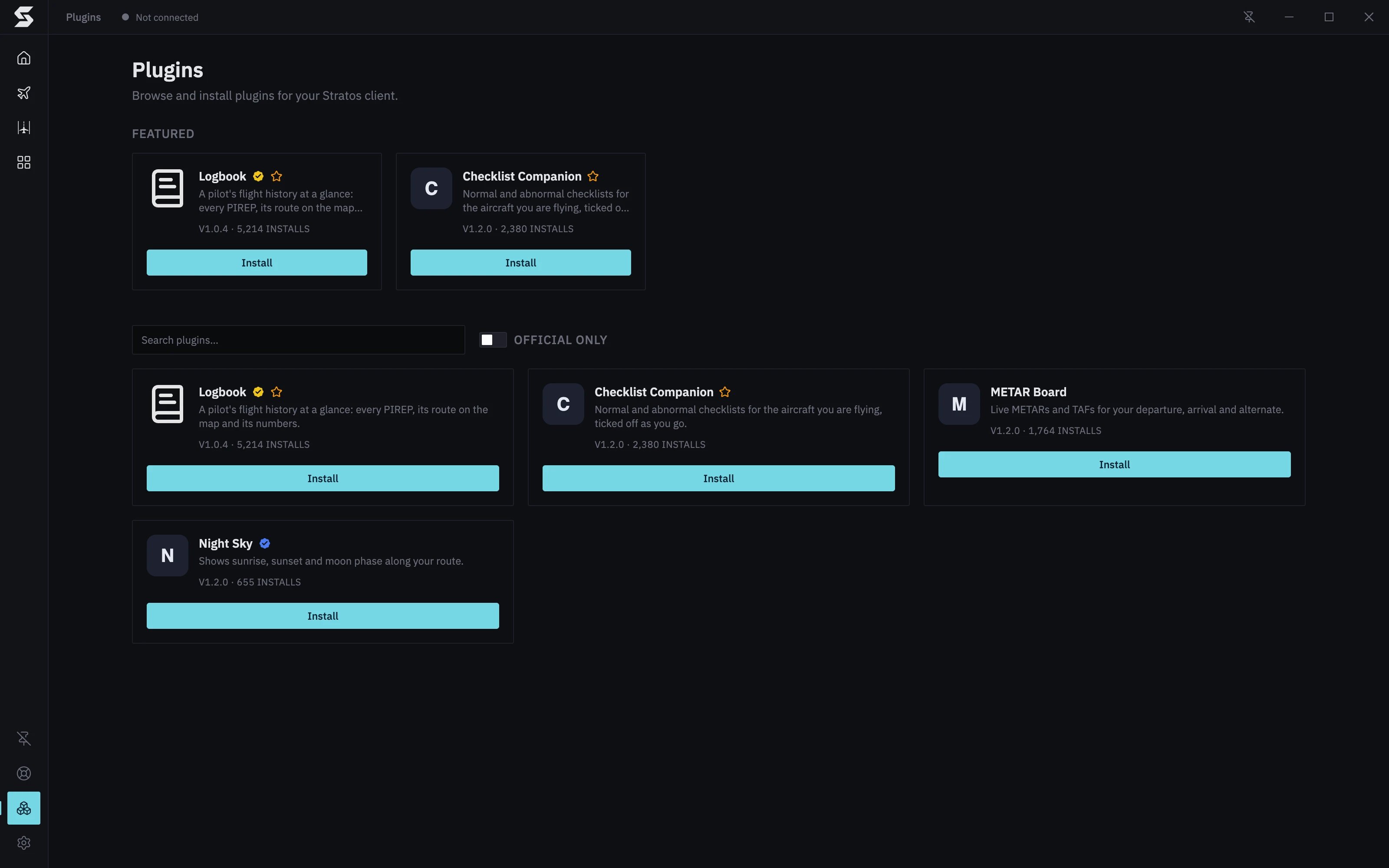Screen dimensions: 1389x868
Task: Minimize the Stratos window
Action: tap(1289, 17)
